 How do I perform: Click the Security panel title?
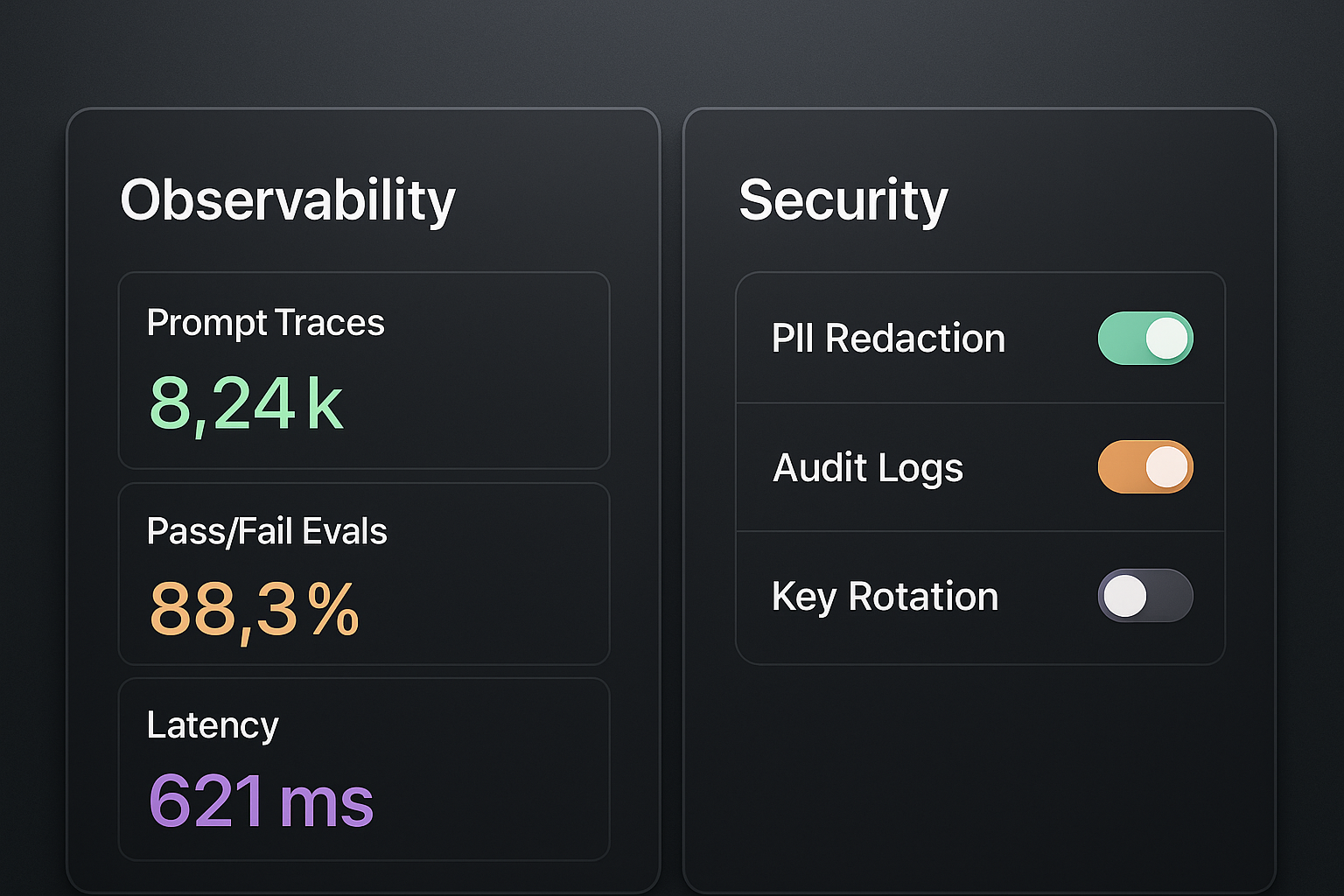(843, 200)
